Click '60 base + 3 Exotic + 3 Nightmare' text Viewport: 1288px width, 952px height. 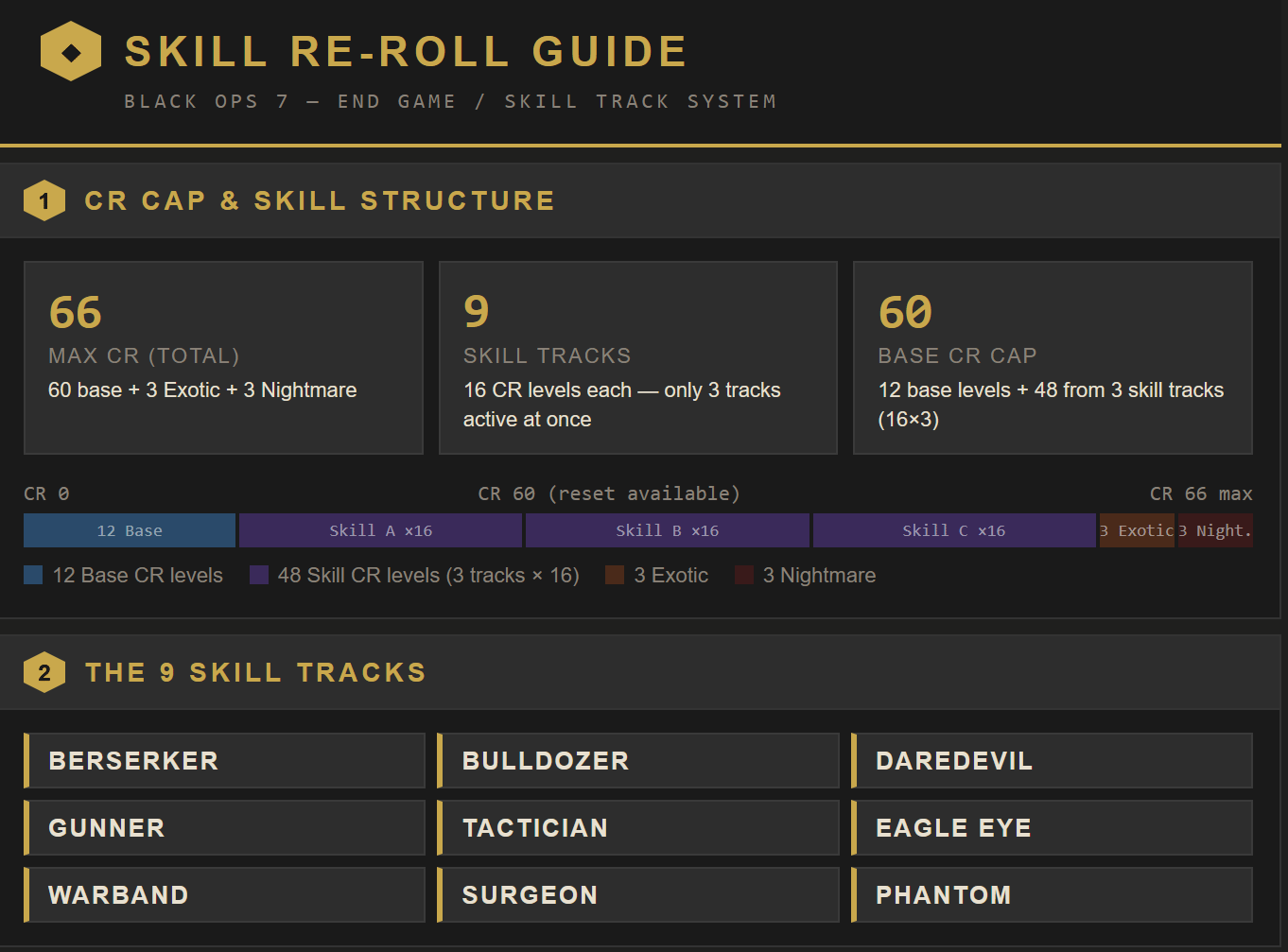[x=202, y=389]
